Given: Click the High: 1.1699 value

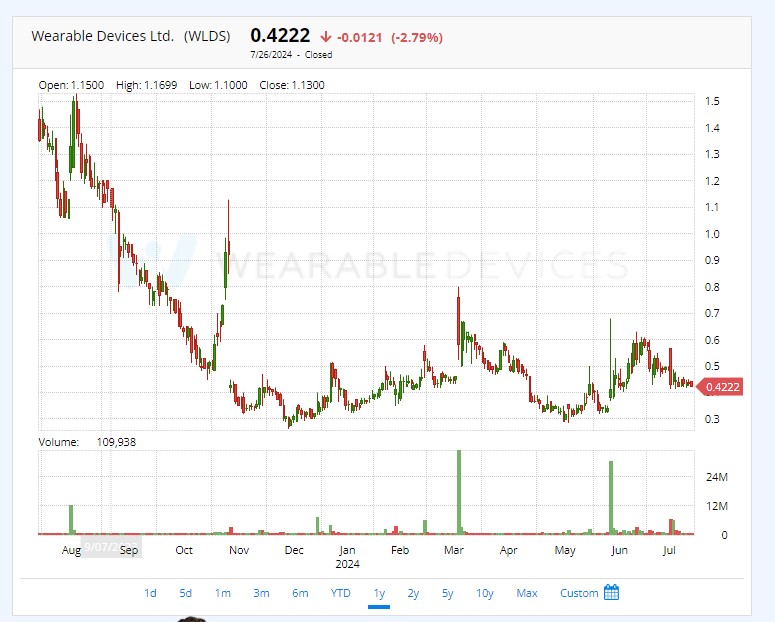Looking at the screenshot, I should (x=146, y=85).
